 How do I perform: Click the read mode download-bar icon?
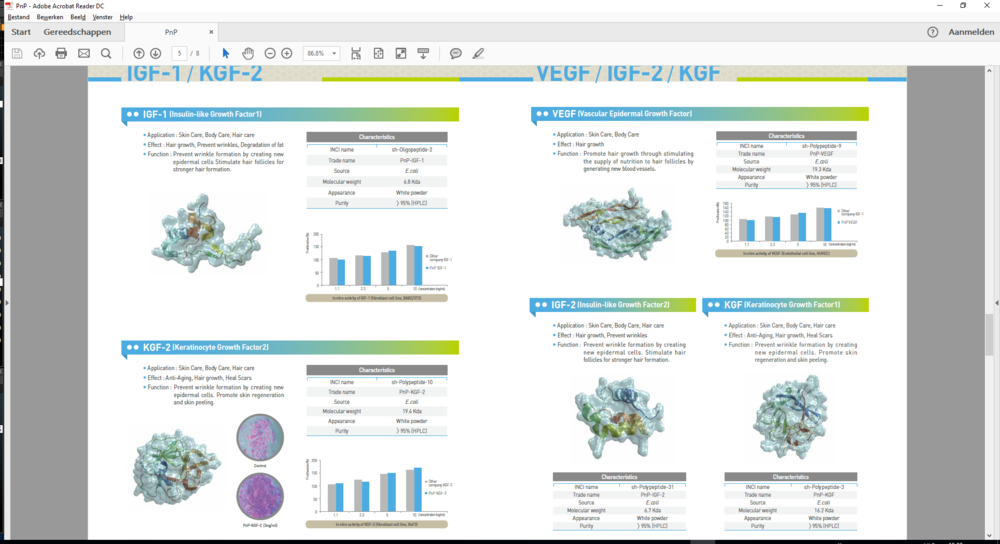point(423,54)
